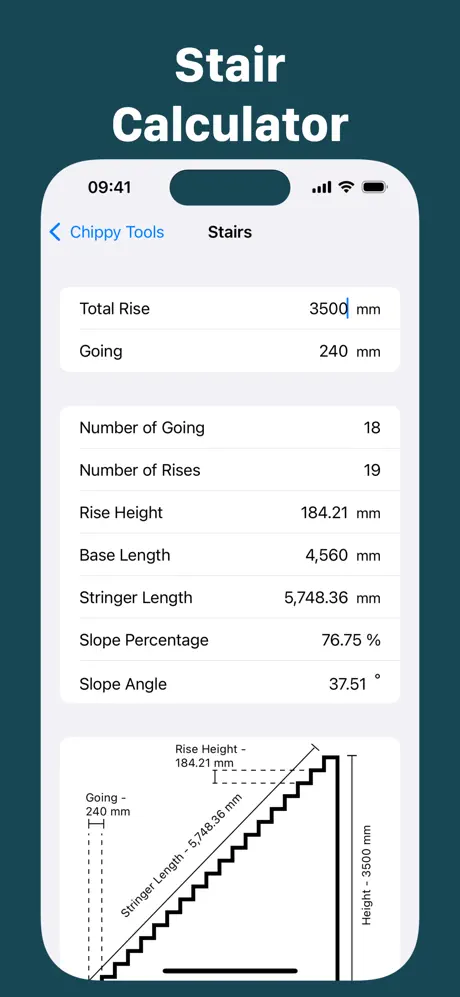Tap the Going 240 mm diagram label
This screenshot has height=997, width=460.
coord(108,804)
